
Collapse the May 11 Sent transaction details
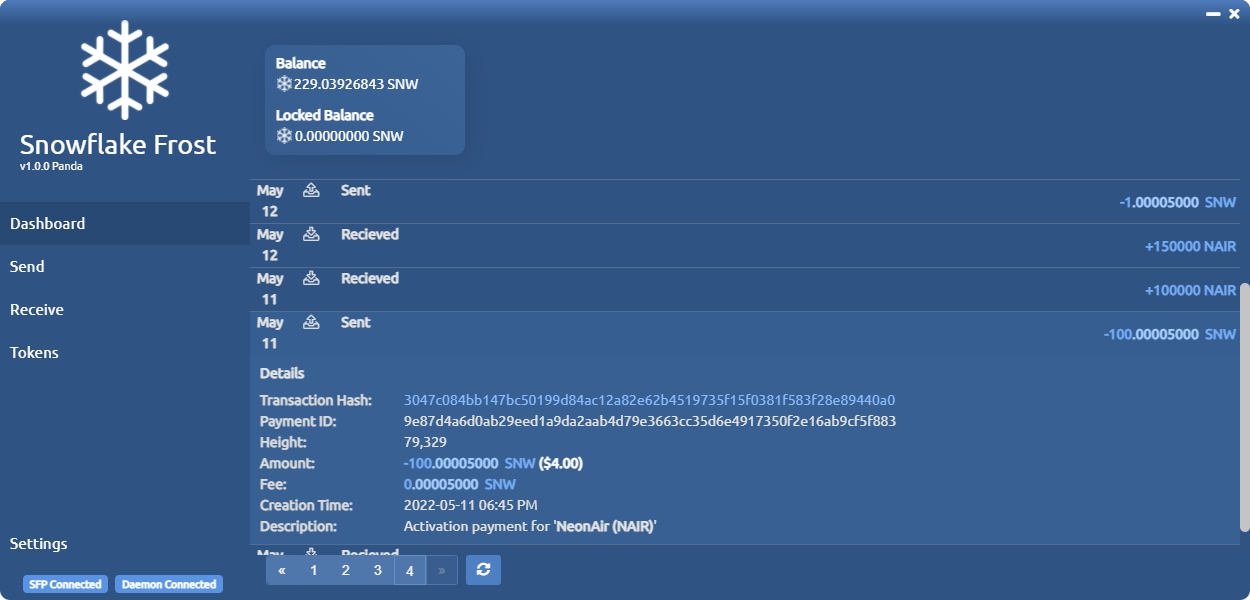coord(745,333)
